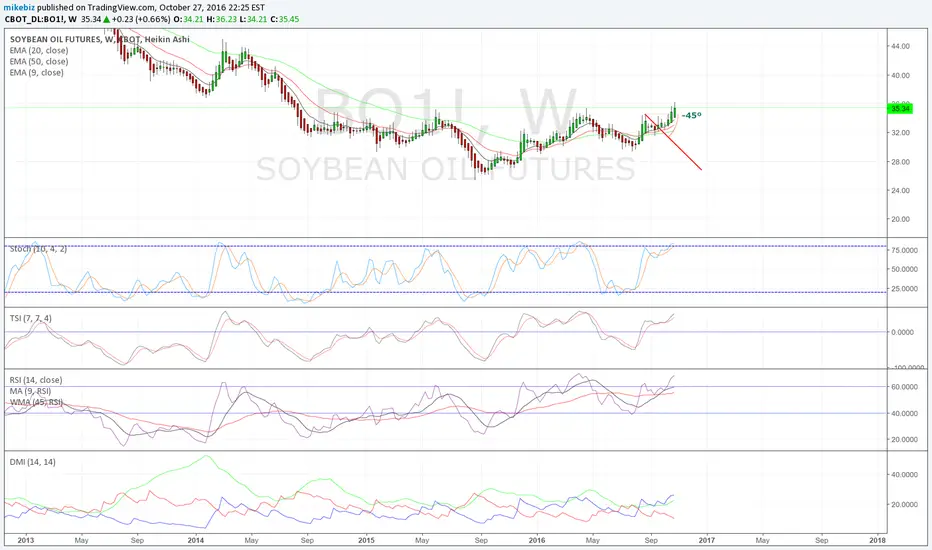Click the 60.0000 RSI scale value
This screenshot has height=550, width=932.
click(x=903, y=386)
